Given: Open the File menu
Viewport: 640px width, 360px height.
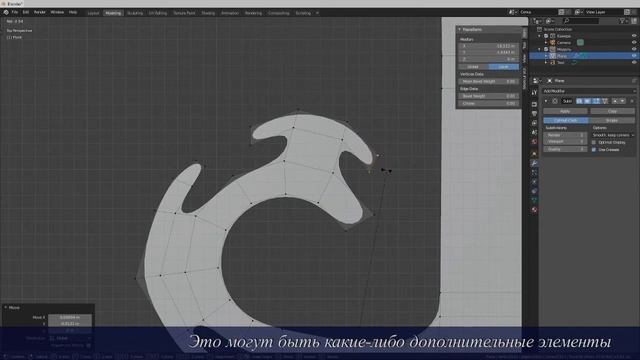Looking at the screenshot, I should pos(15,13).
